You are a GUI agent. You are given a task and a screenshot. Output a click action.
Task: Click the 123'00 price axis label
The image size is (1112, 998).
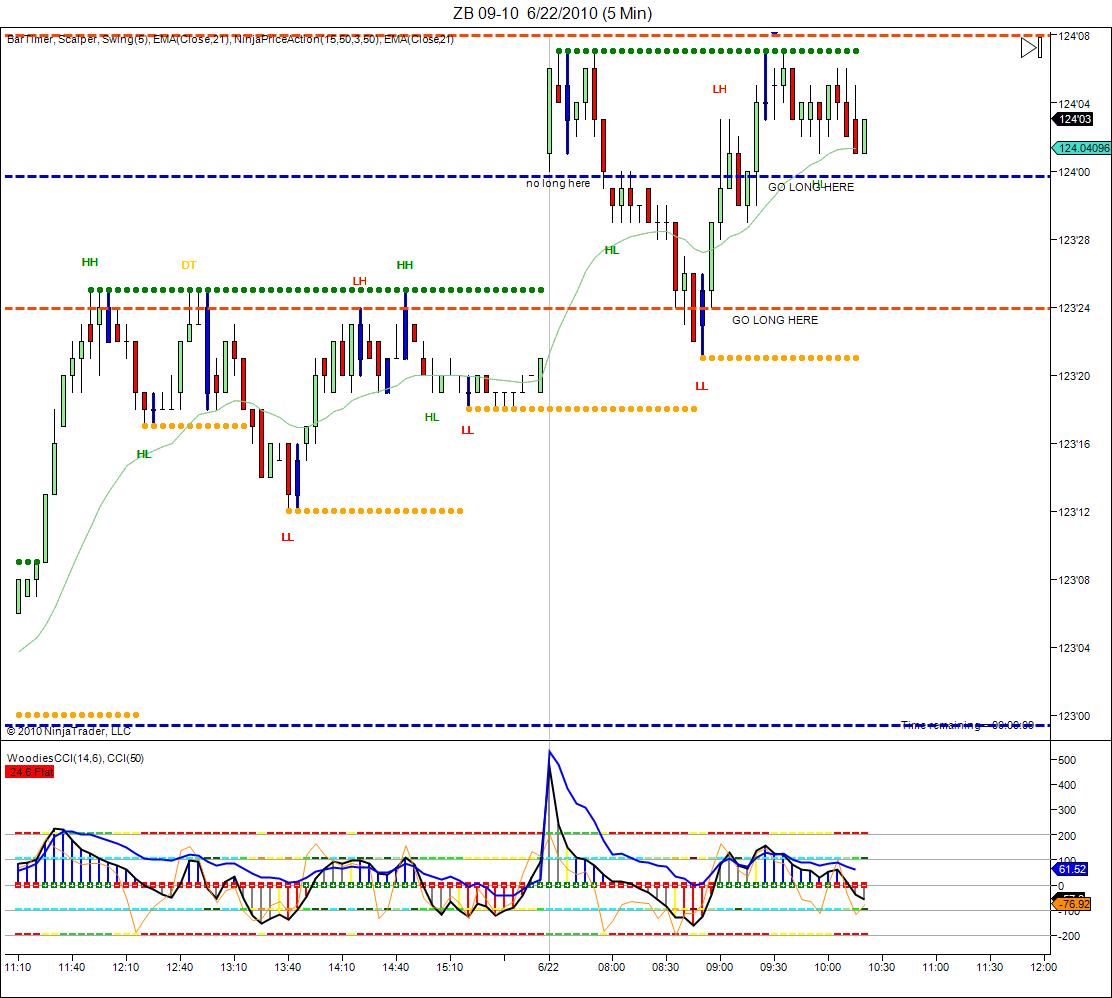point(1074,716)
